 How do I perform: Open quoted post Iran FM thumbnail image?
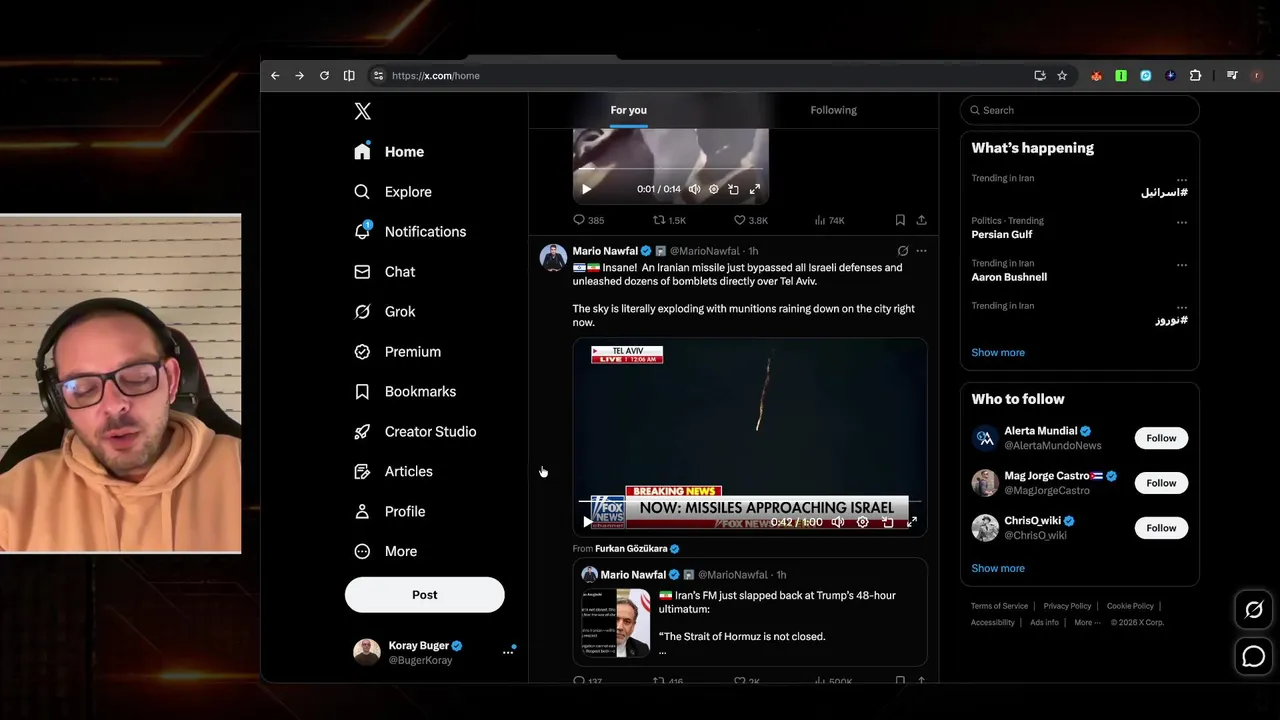(616, 622)
